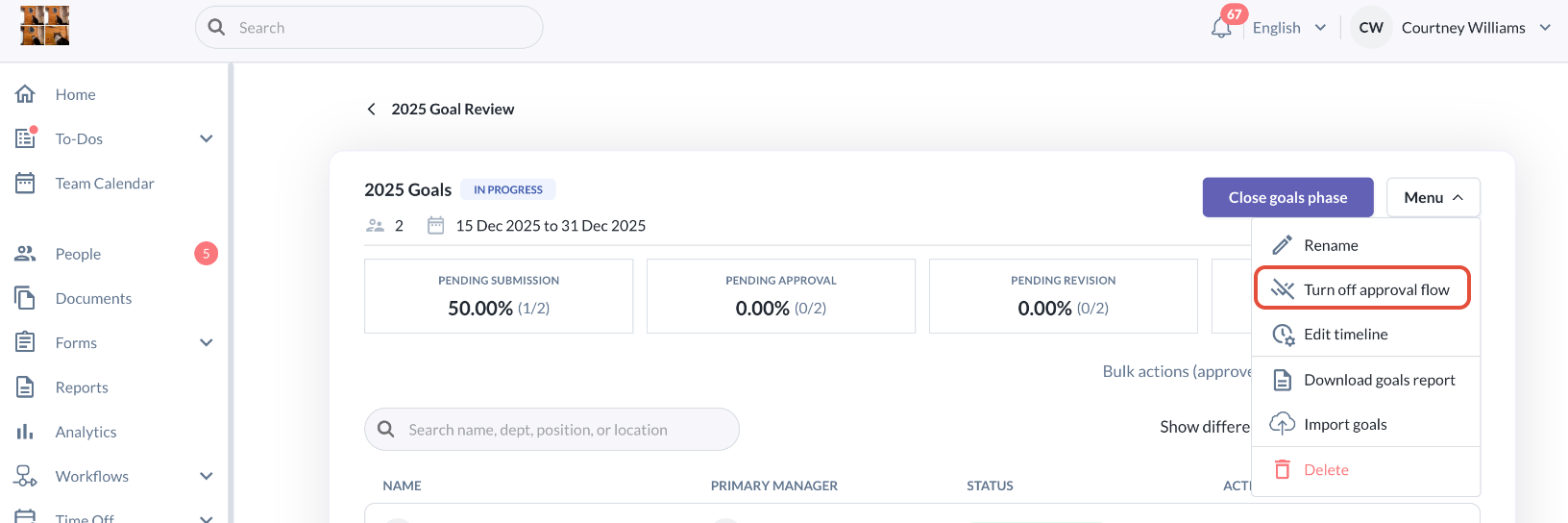Click the calendar icon beside the date range

click(435, 225)
